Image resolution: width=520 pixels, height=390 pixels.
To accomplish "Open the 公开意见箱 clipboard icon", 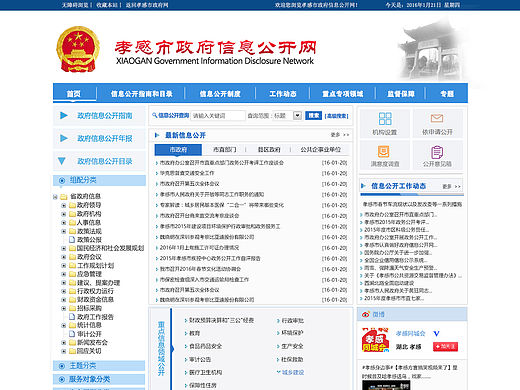I will pyautogui.click(x=437, y=152).
